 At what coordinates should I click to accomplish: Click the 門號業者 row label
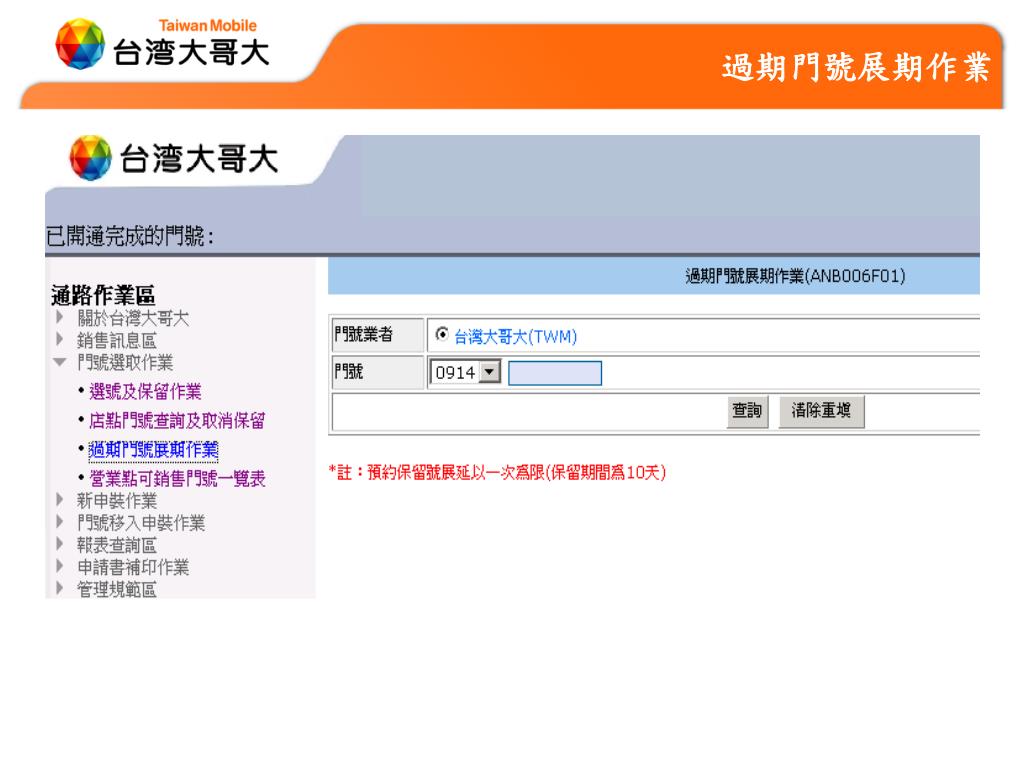click(x=364, y=334)
